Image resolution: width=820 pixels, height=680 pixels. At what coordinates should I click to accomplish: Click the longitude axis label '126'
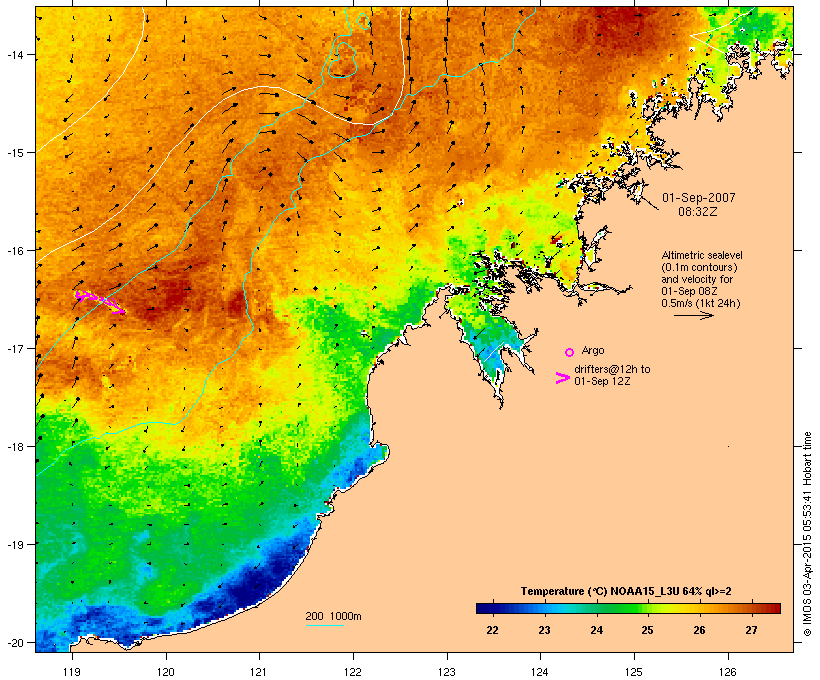coord(727,672)
